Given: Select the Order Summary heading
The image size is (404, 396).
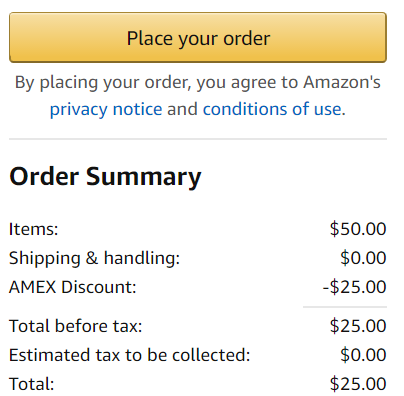Looking at the screenshot, I should 105,176.
